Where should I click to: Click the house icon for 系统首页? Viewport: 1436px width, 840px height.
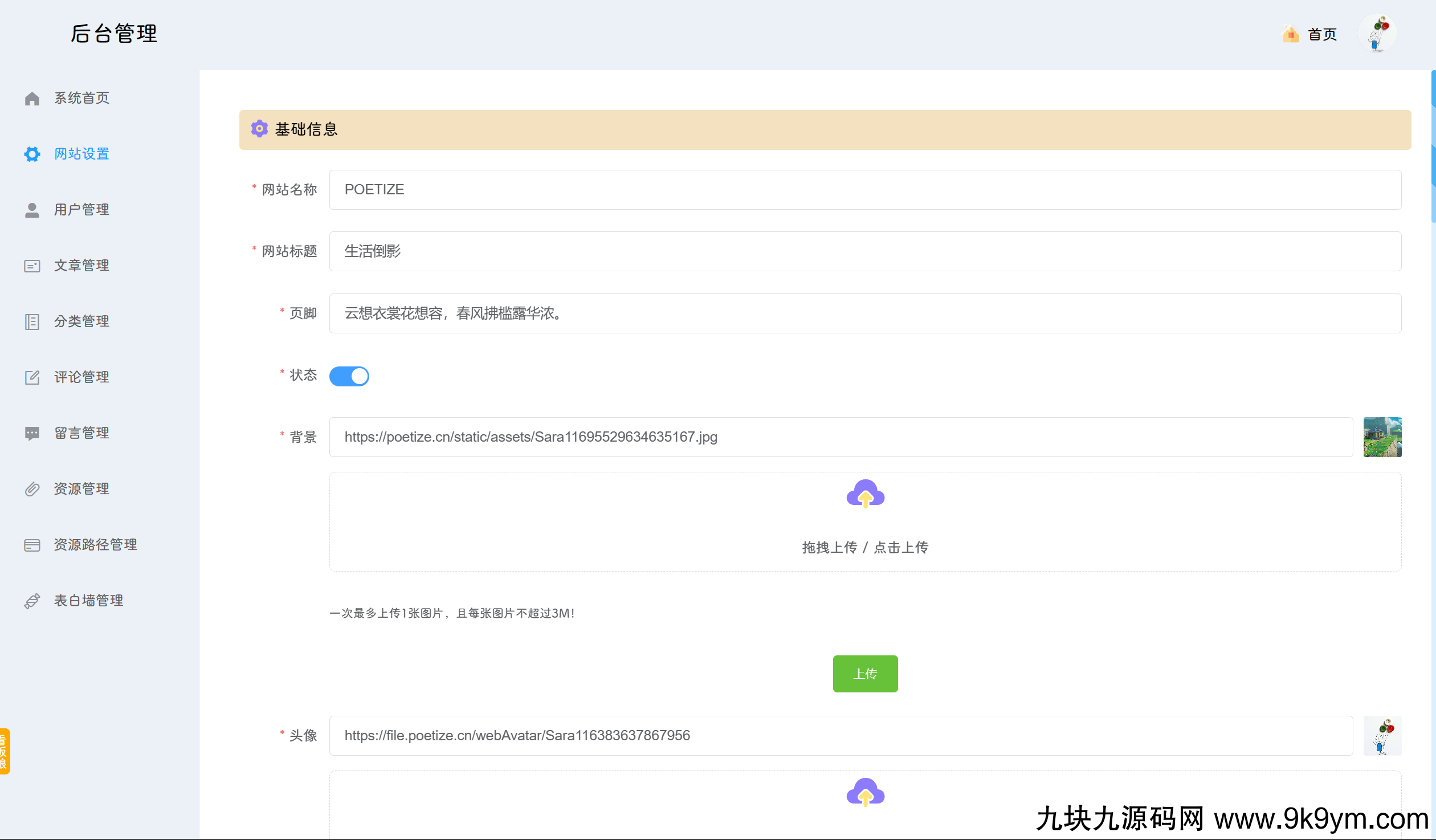(x=32, y=99)
